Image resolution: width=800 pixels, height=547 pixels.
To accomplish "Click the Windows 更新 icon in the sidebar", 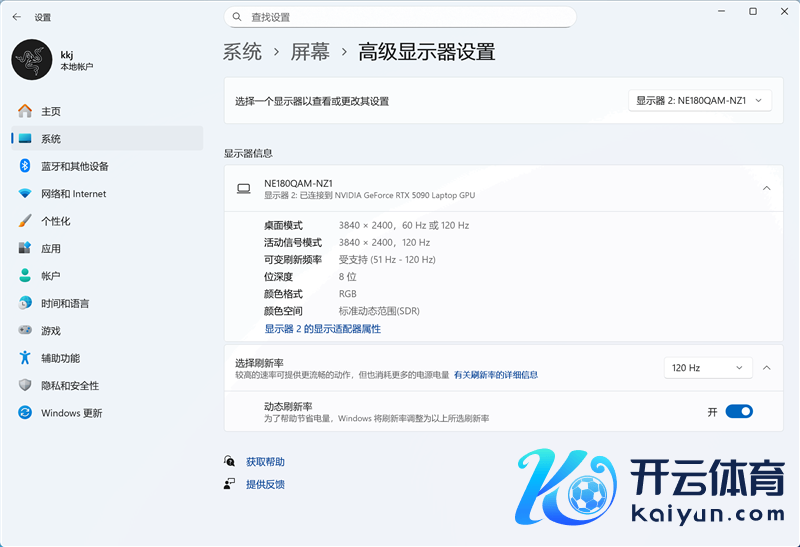I will (25, 413).
